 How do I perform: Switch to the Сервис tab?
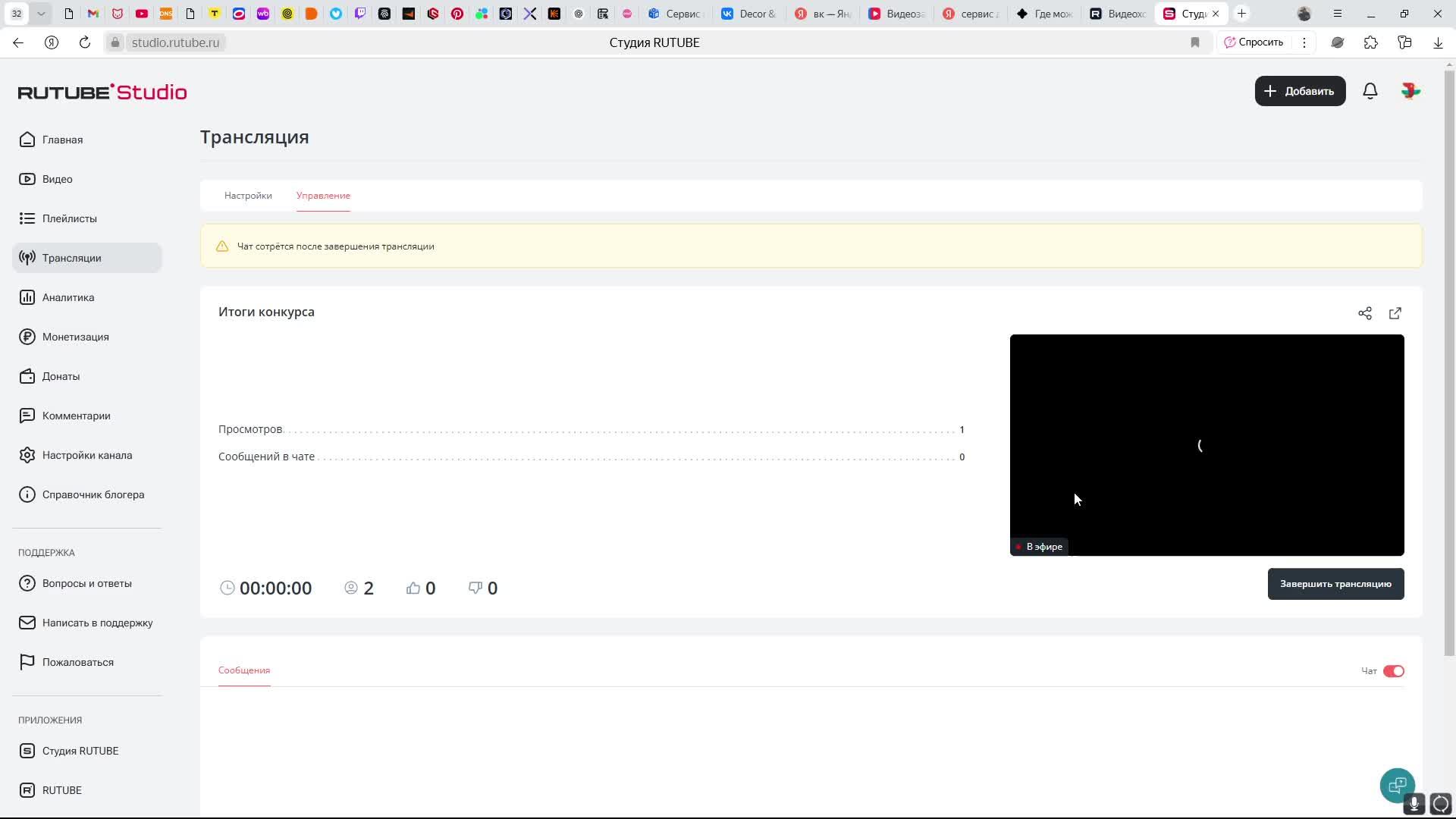coord(676,14)
